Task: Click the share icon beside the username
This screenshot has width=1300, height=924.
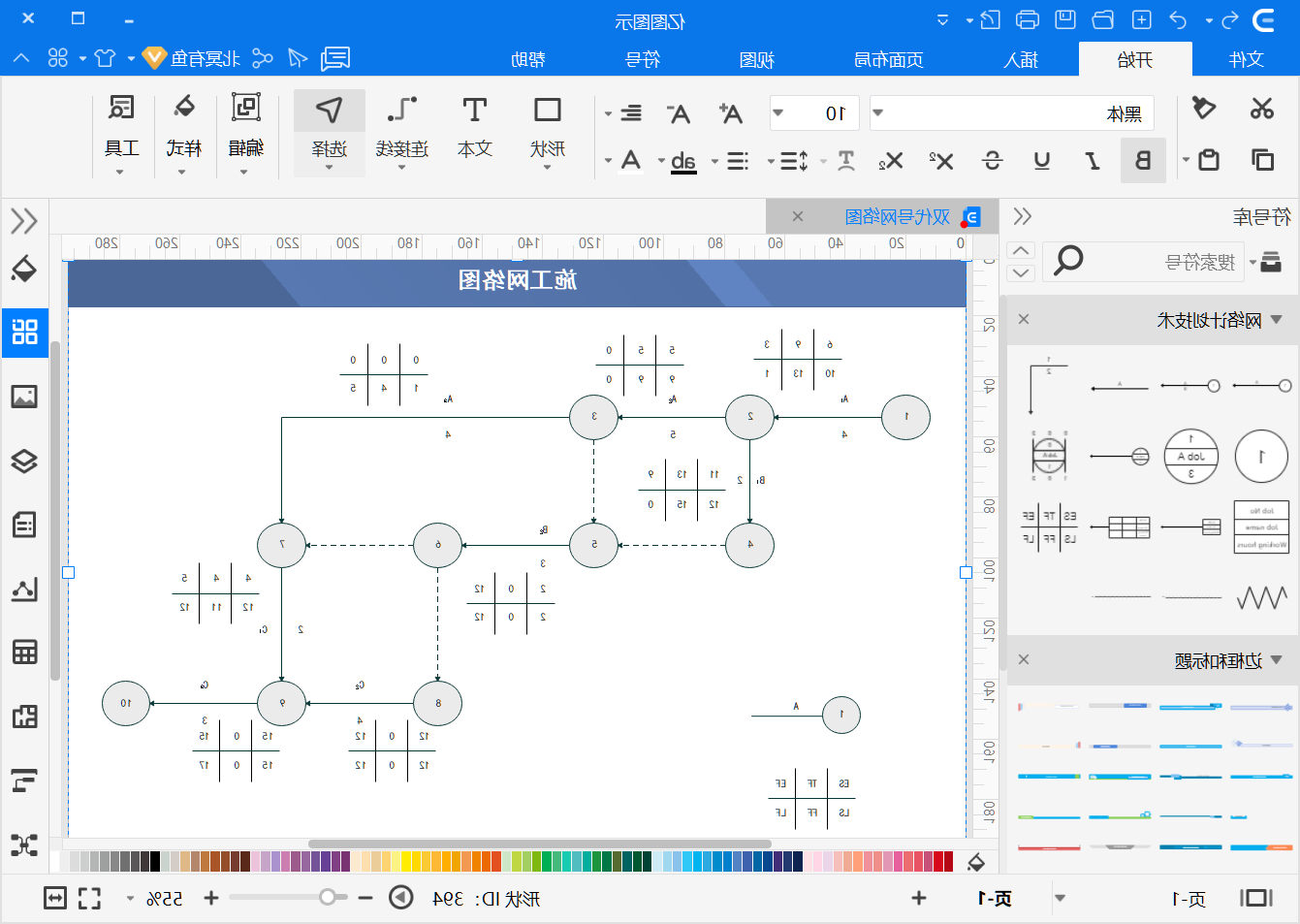Action: pos(262,58)
